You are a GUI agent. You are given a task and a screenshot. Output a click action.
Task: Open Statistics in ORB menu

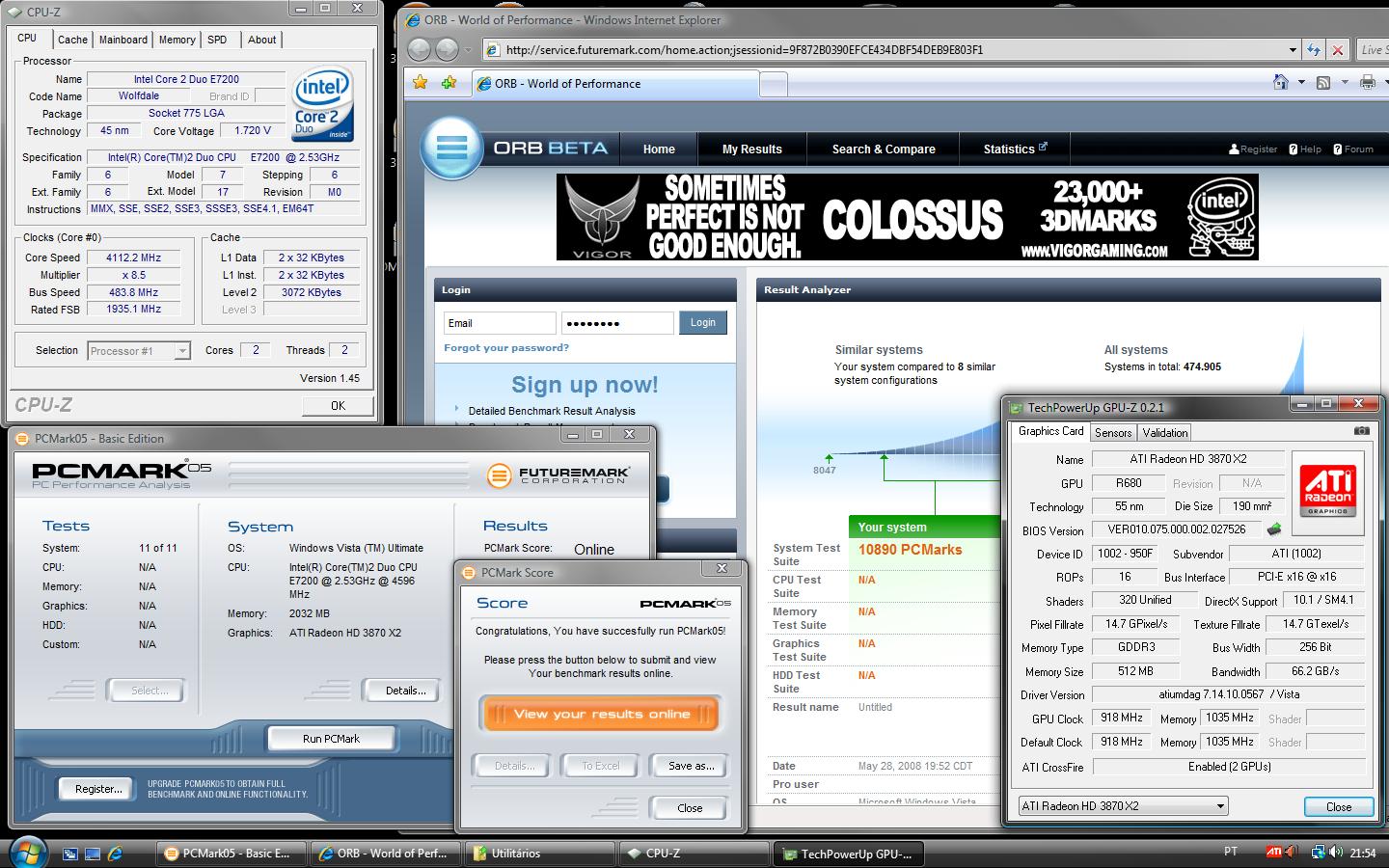coord(1014,149)
